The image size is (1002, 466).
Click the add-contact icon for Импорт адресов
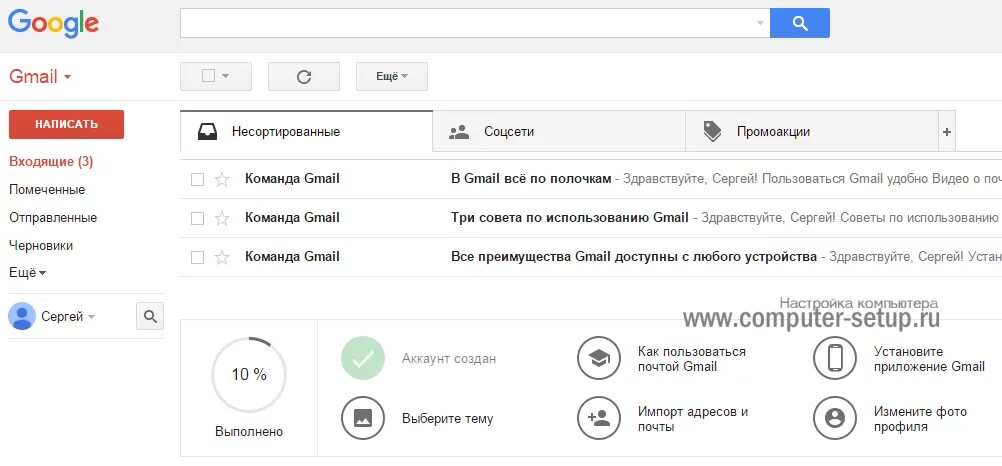(x=599, y=418)
